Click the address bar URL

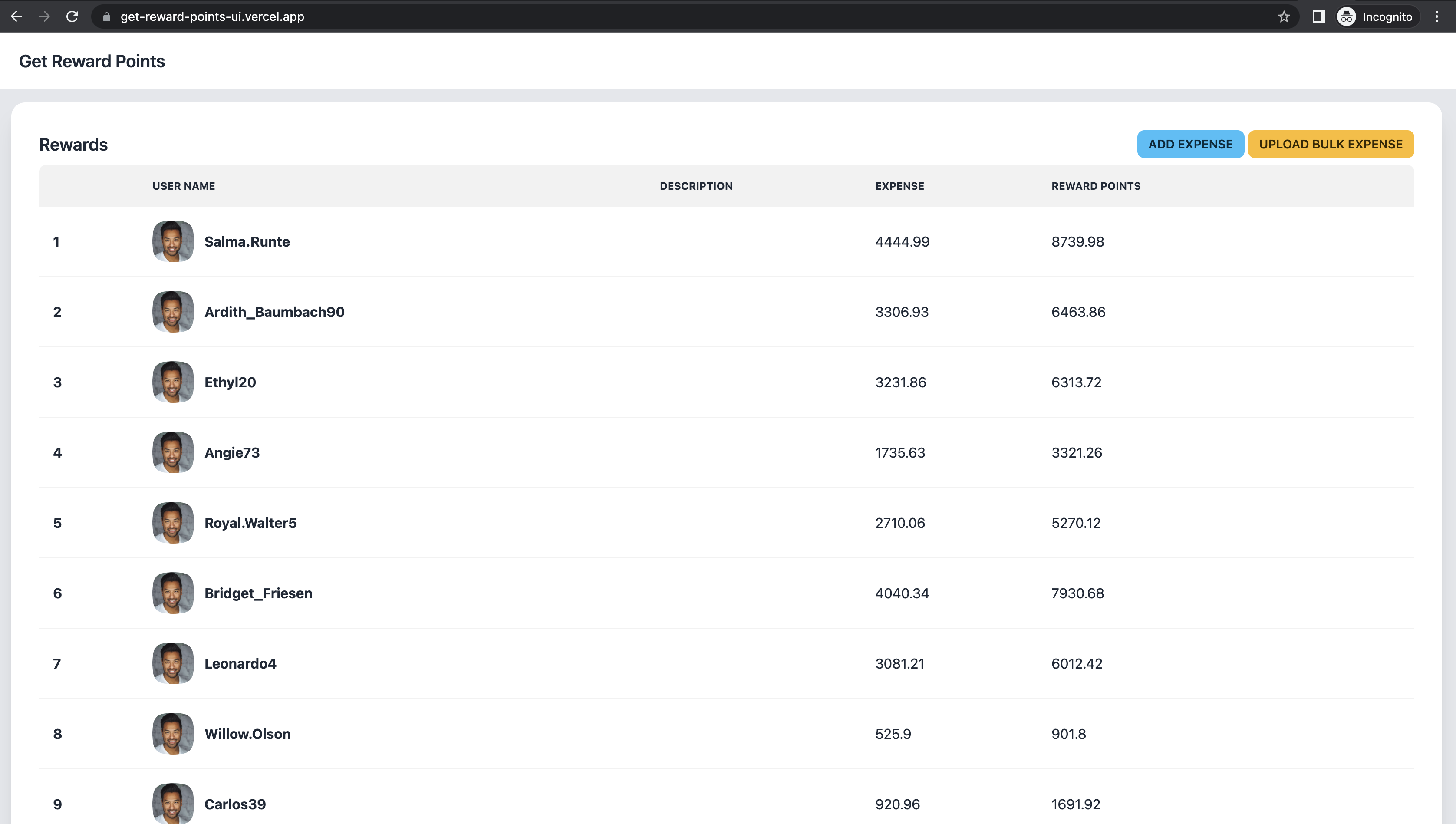tap(212, 16)
